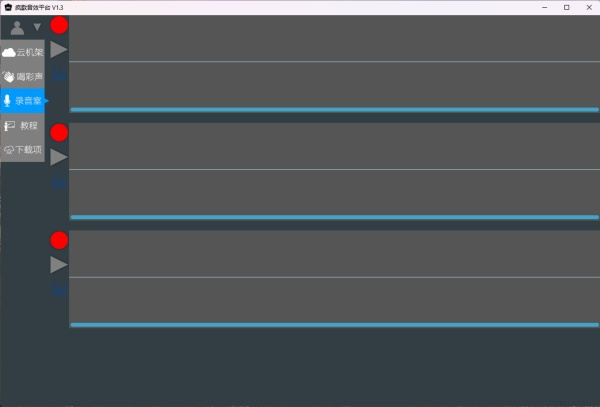Image resolution: width=600 pixels, height=407 pixels.
Task: Click the first track's blue save icon
Action: click(x=59, y=74)
